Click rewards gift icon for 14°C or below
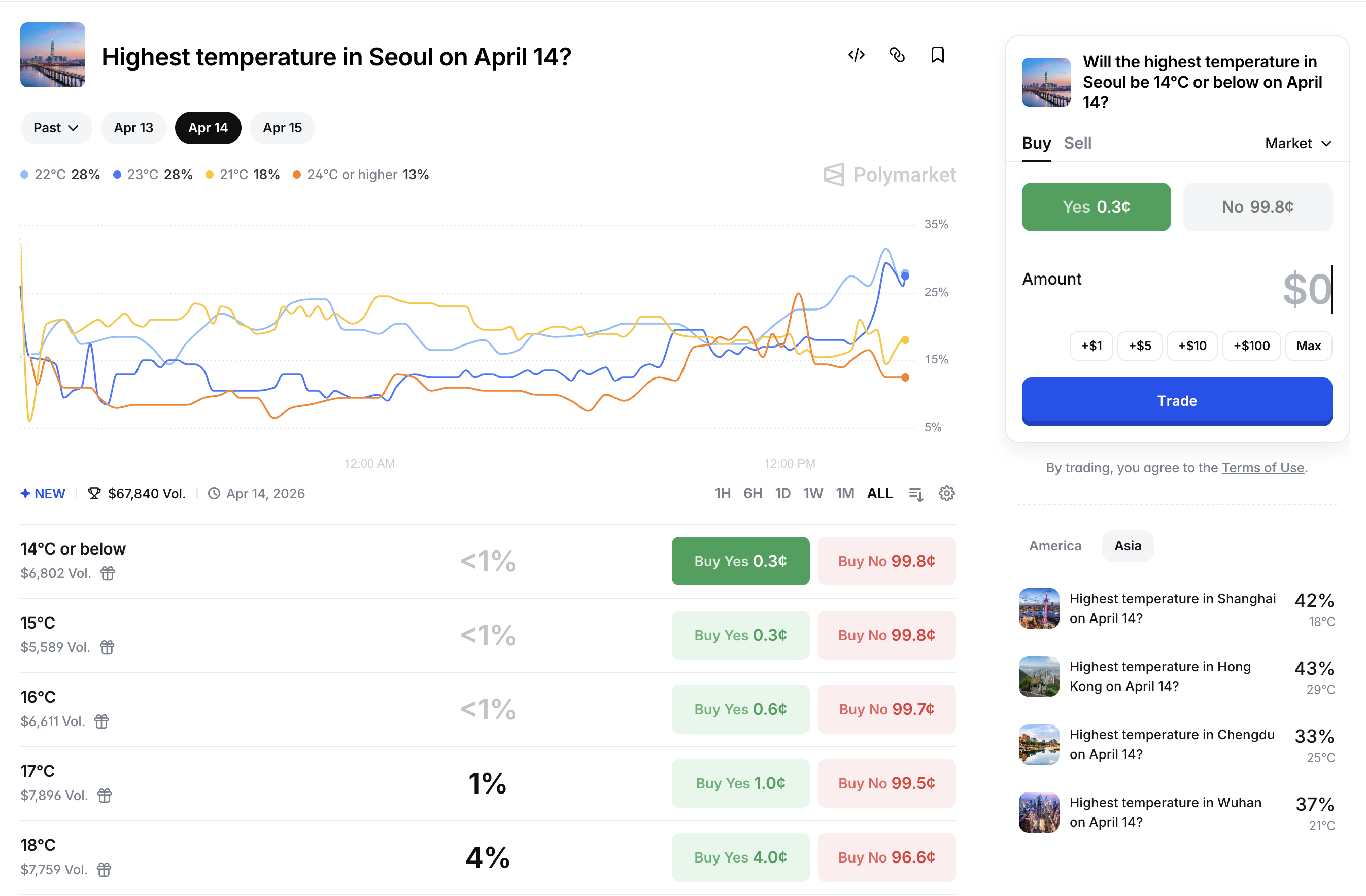This screenshot has height=896, width=1366. point(108,573)
